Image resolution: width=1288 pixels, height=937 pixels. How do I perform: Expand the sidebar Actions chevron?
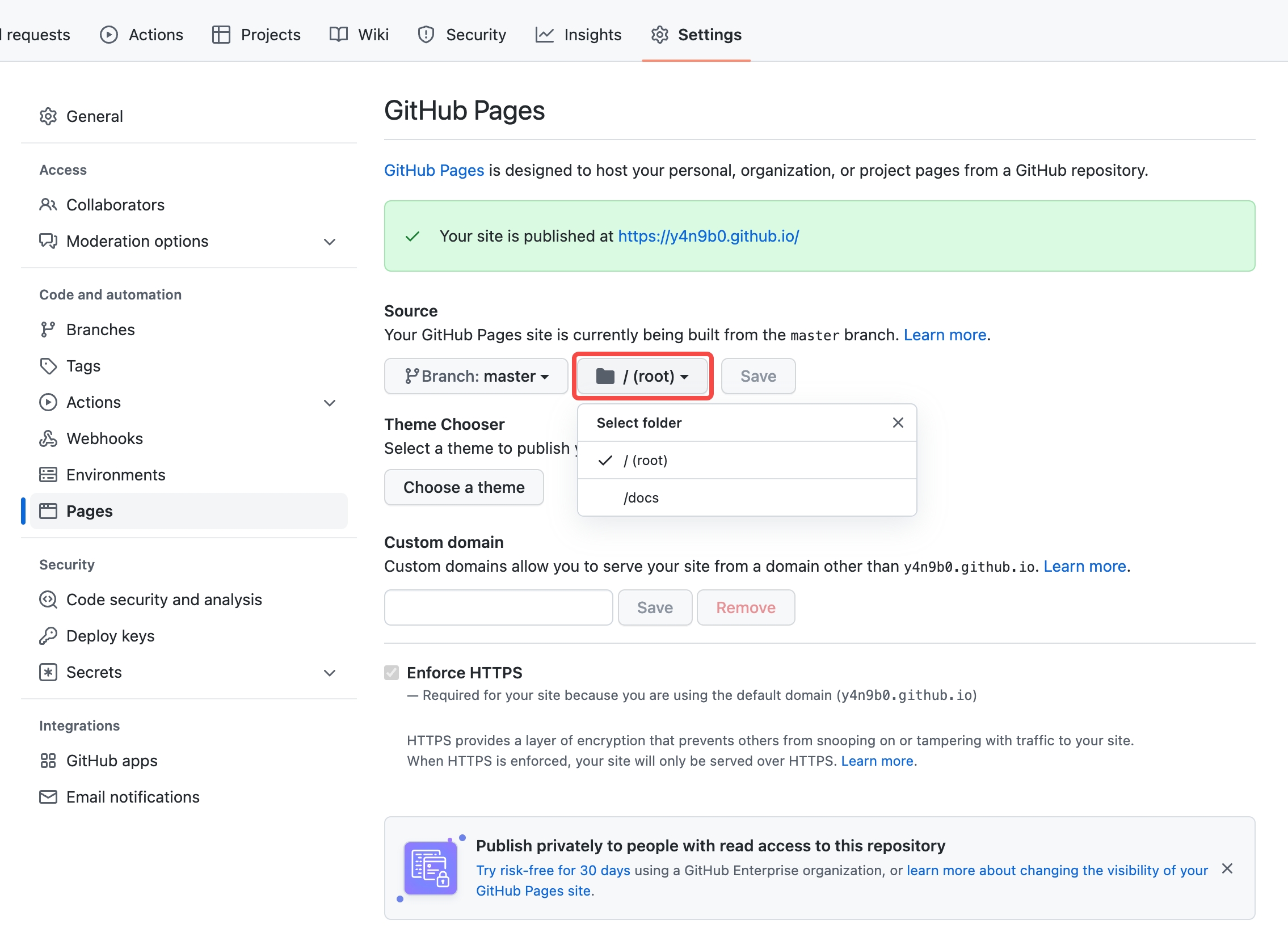330,403
